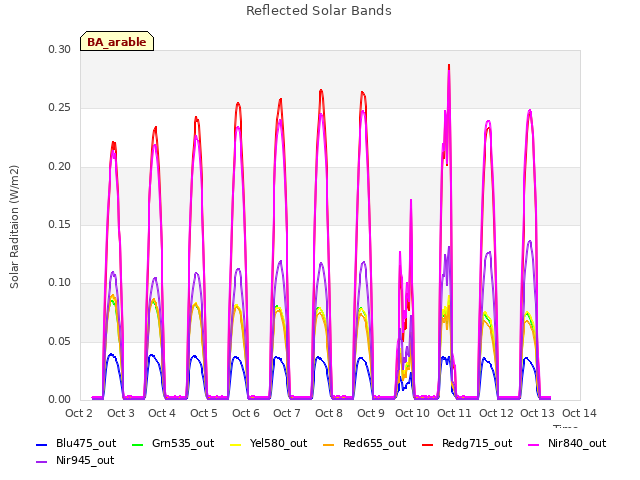
Task: Click the Oct 4 x-axis tick label
Action: tap(162, 413)
